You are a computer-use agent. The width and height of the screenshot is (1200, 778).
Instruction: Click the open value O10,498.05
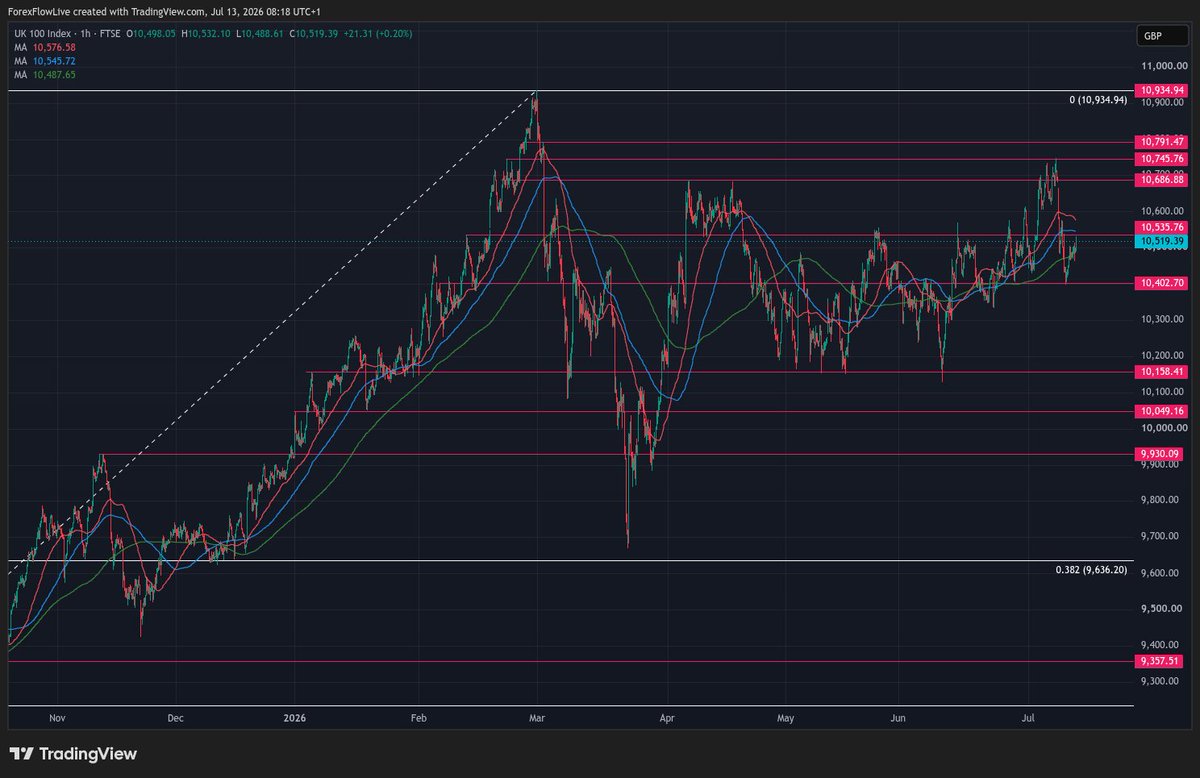pos(151,34)
